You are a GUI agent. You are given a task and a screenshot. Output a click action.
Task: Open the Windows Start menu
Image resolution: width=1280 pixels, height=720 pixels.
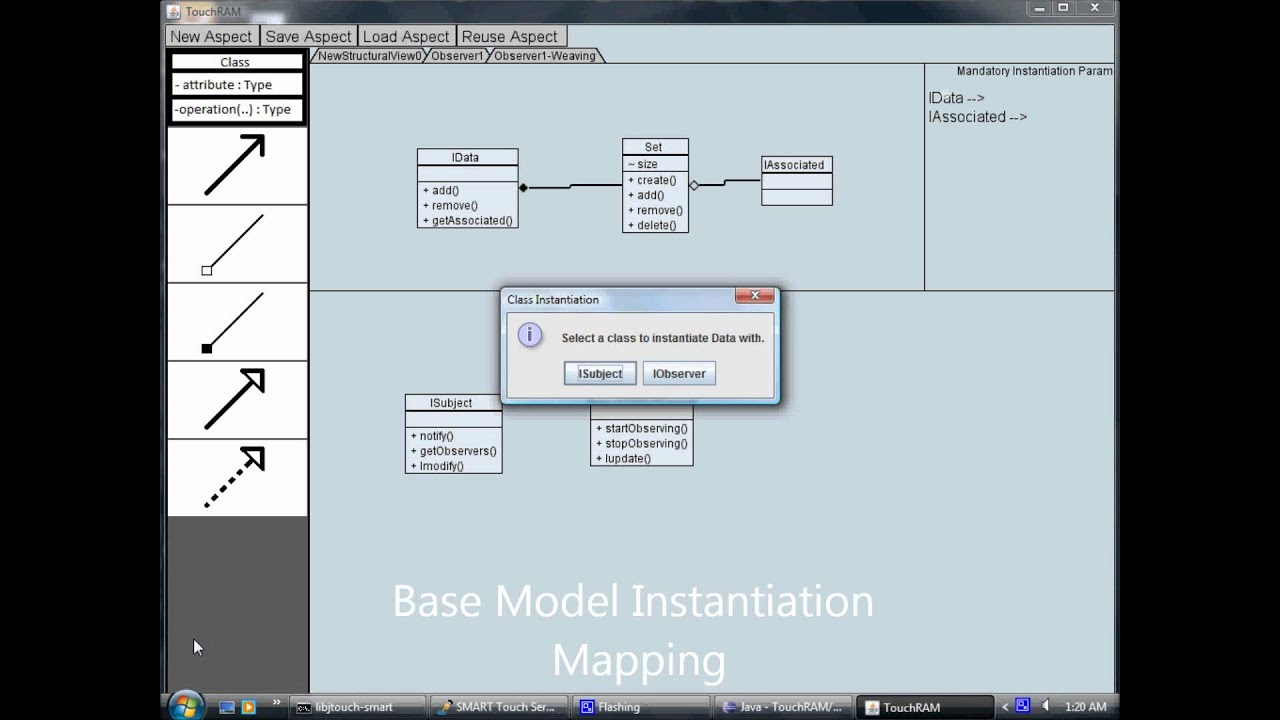pos(184,706)
